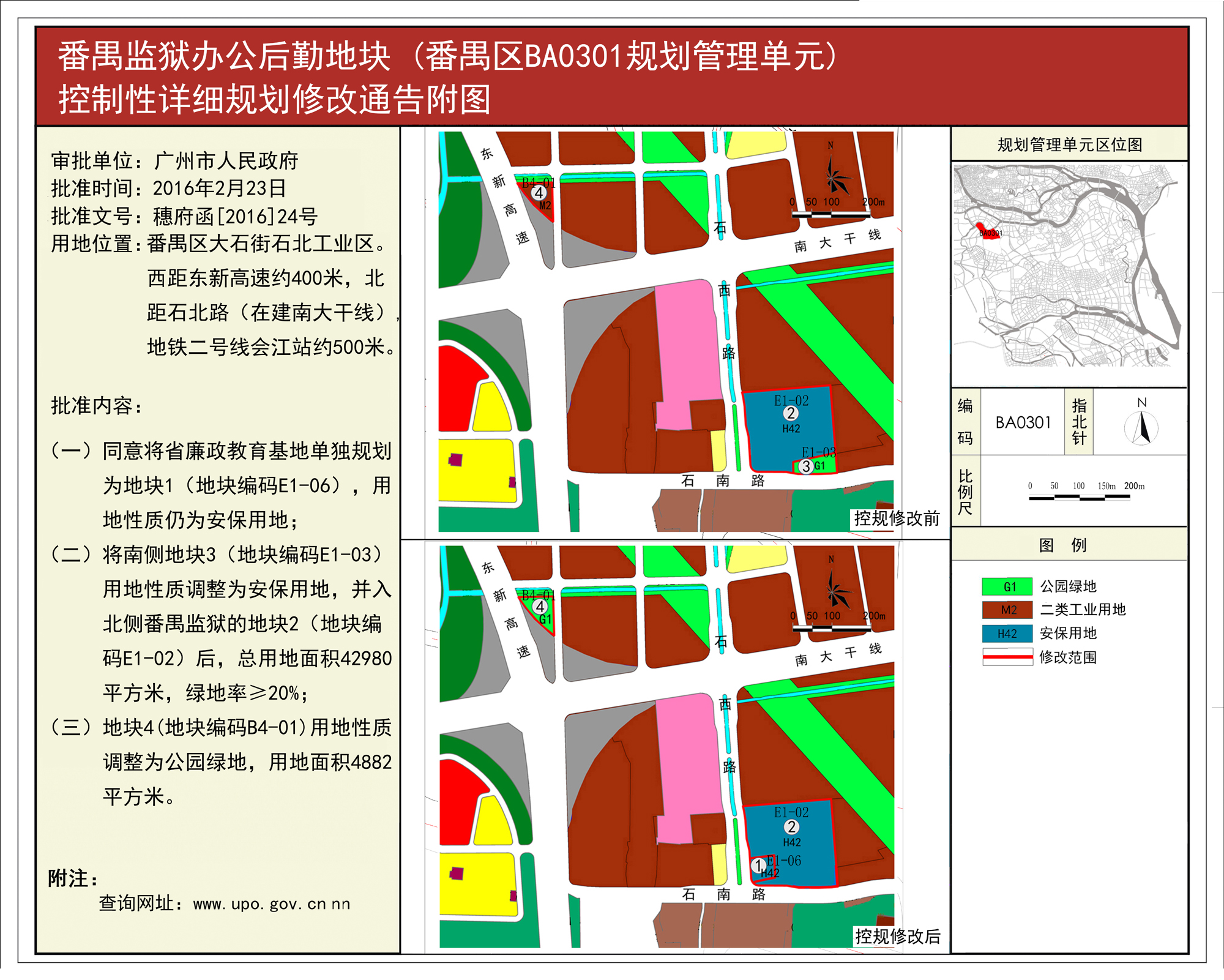Click the 石南路 road label in the 控规修改后 map

(724, 894)
